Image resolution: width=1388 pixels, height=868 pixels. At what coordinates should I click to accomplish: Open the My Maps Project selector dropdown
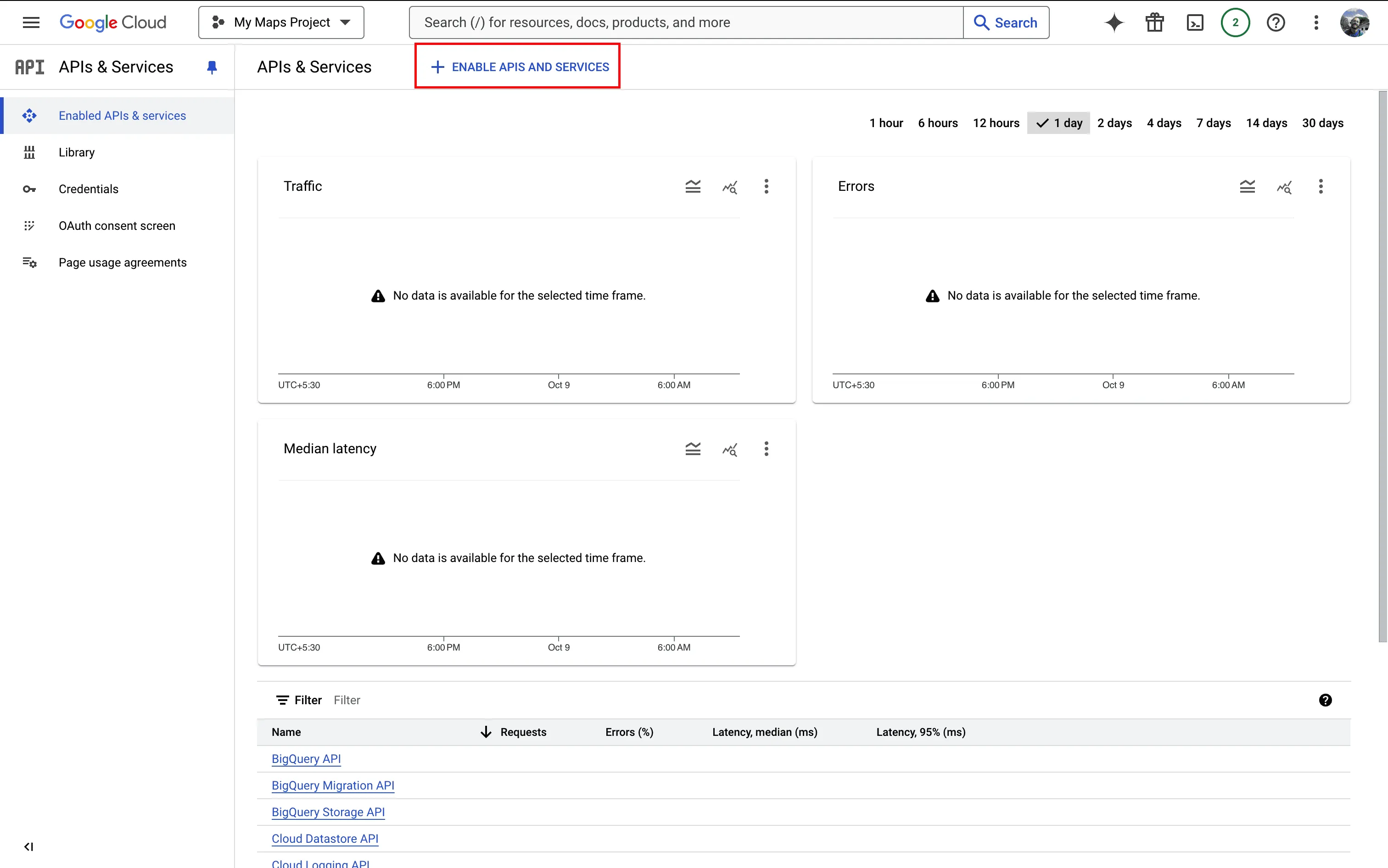(x=281, y=22)
